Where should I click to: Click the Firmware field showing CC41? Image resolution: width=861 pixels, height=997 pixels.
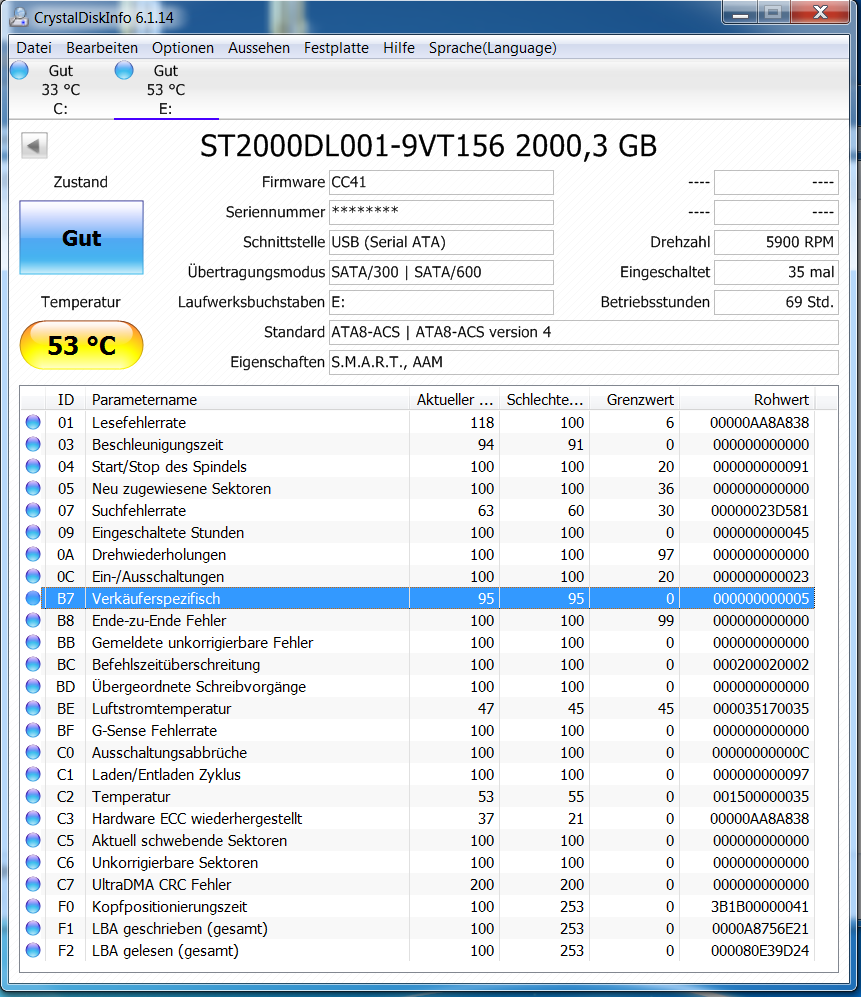441,182
